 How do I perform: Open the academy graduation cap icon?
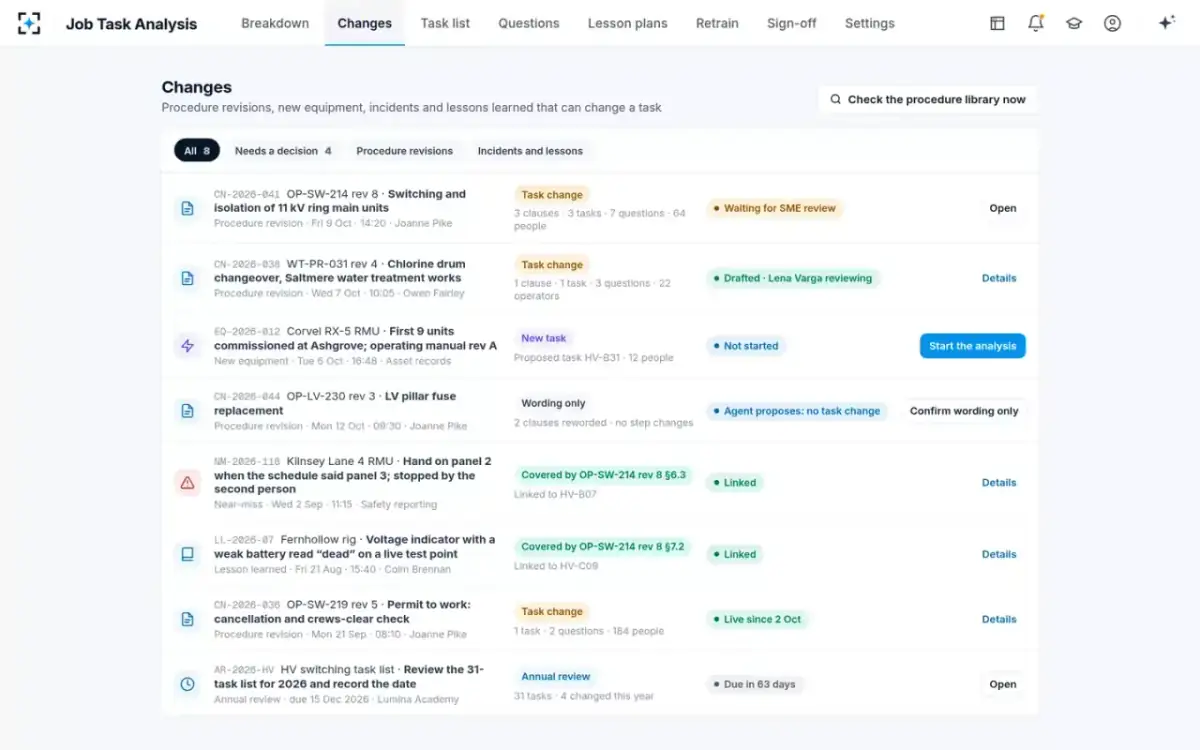1074,23
